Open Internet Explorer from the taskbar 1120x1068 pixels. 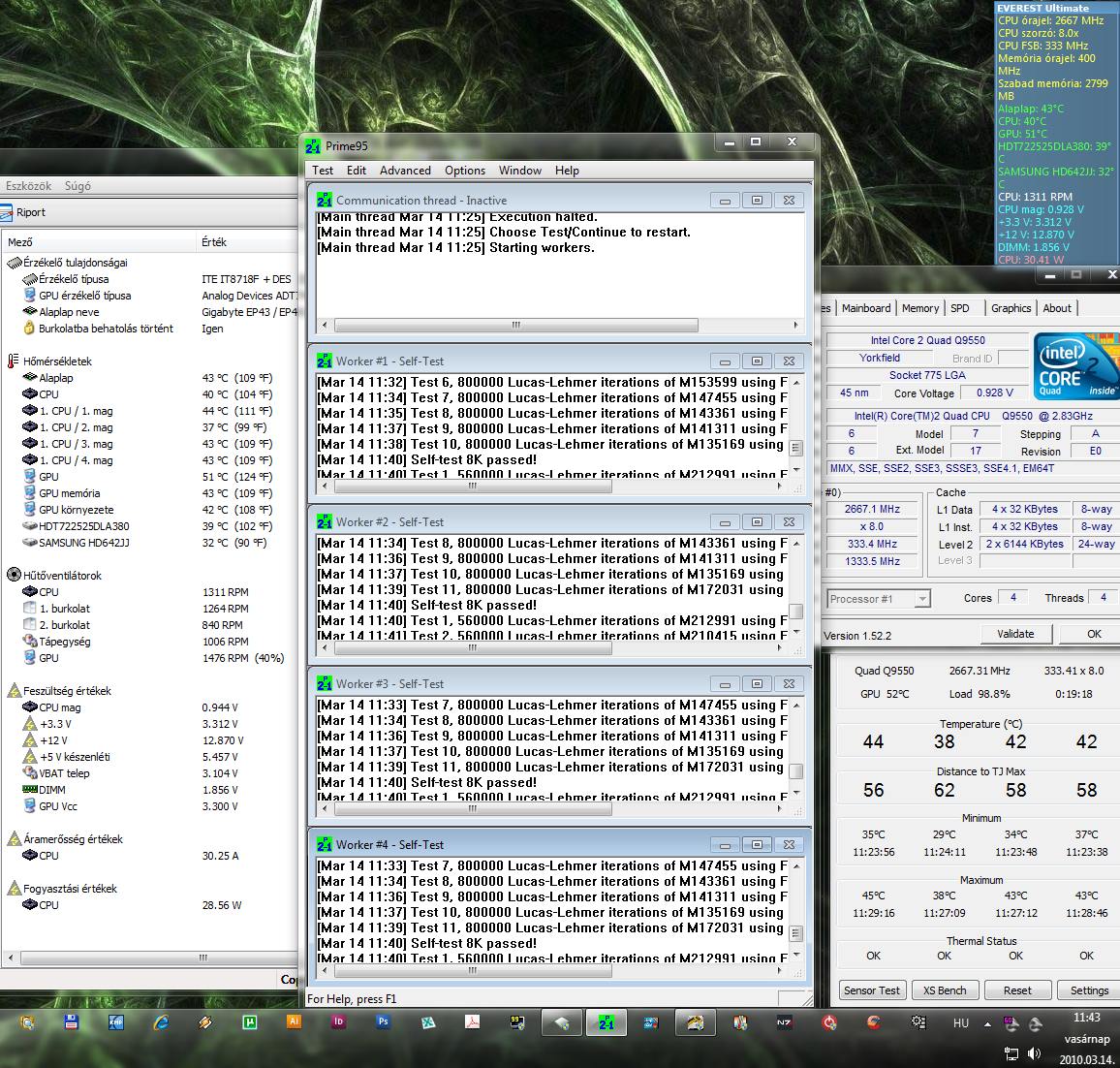[x=162, y=1023]
